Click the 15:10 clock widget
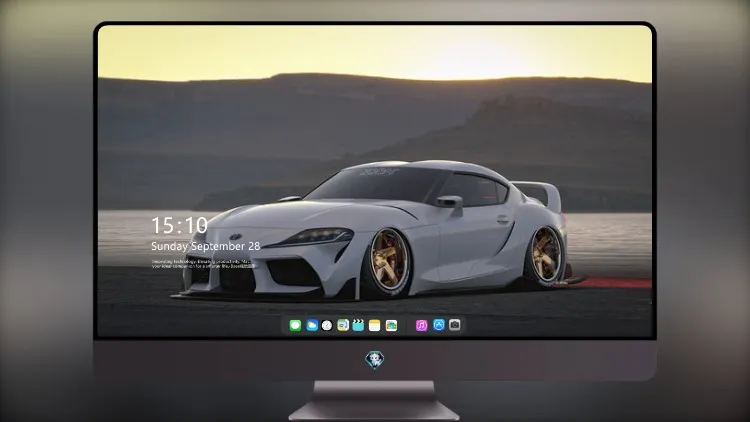This screenshot has height=422, width=750. [179, 225]
